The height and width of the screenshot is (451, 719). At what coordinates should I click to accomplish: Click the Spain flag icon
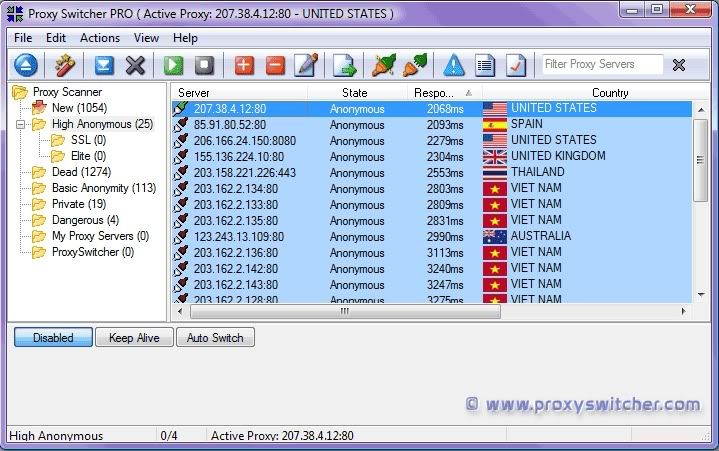point(495,125)
